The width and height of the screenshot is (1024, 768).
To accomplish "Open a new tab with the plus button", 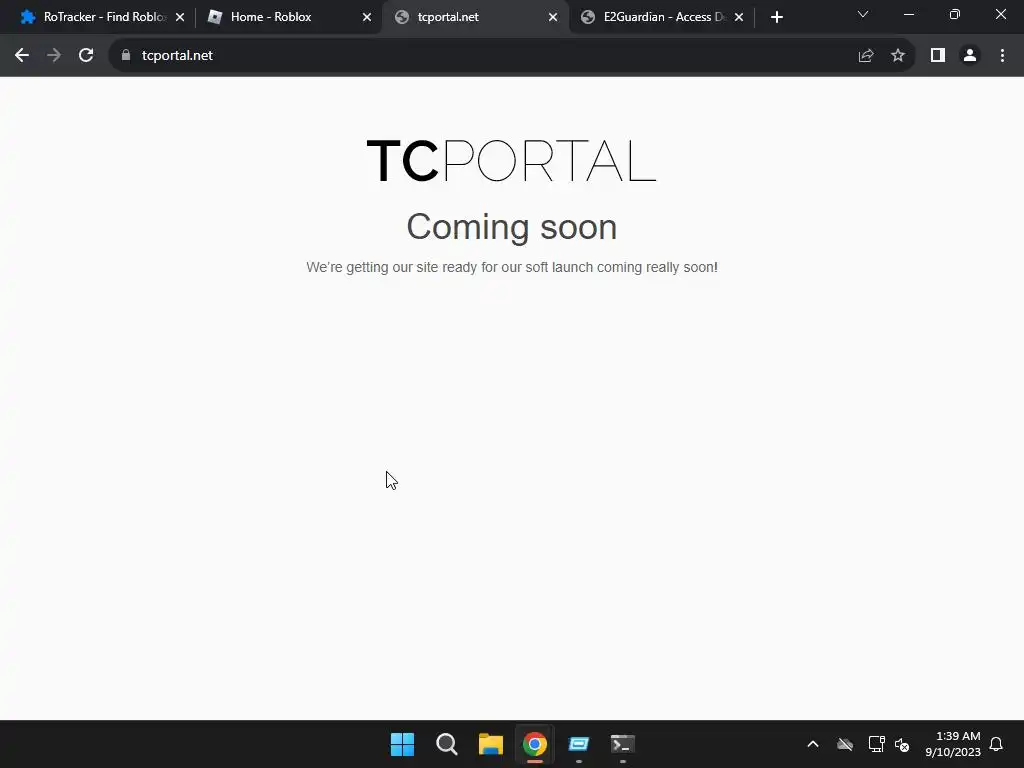I will coord(776,17).
